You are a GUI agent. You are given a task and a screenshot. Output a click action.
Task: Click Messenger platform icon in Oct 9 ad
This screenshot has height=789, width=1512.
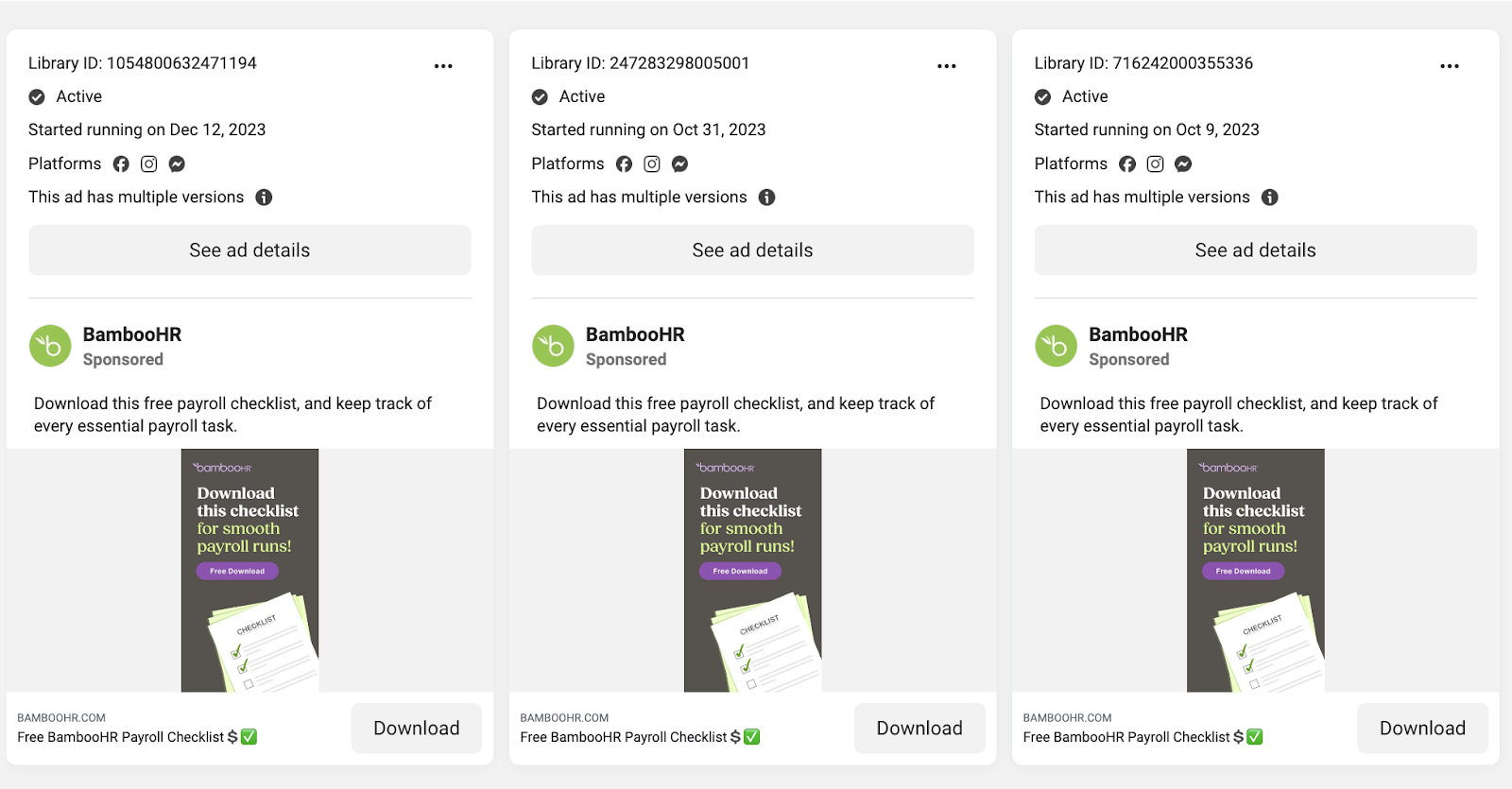coord(1183,164)
